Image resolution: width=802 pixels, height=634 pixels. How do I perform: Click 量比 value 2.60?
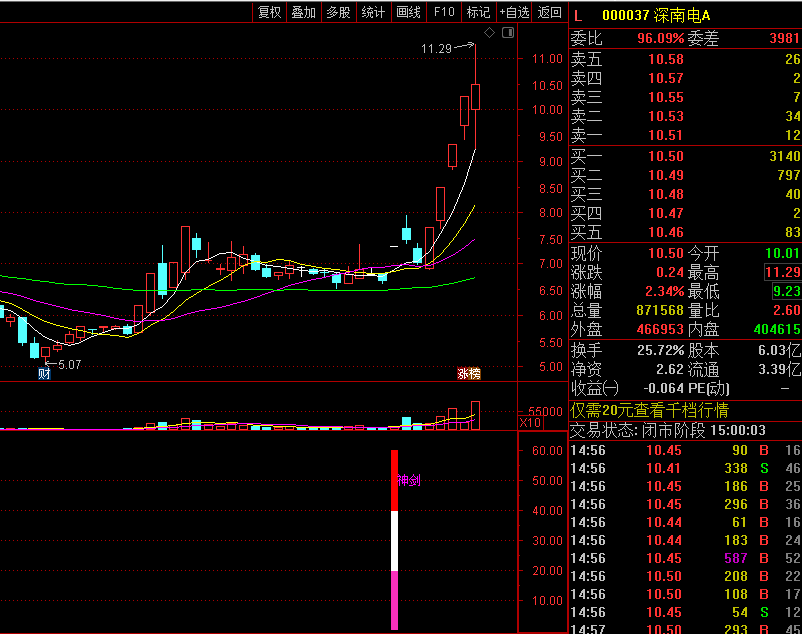click(x=787, y=310)
